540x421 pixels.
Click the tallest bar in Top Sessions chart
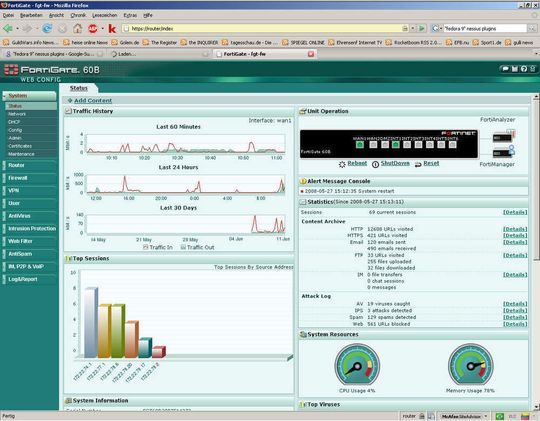pyautogui.click(x=91, y=322)
